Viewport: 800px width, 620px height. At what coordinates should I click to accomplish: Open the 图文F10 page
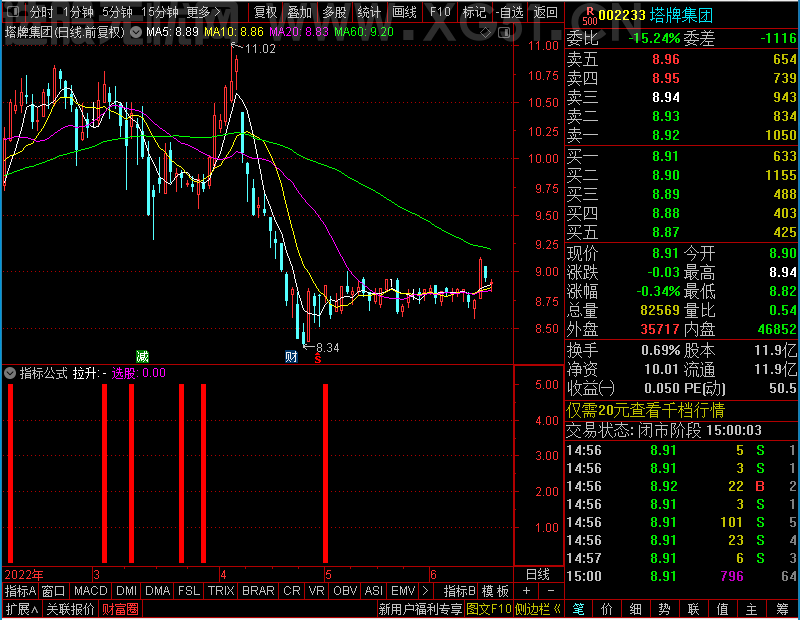tap(489, 609)
